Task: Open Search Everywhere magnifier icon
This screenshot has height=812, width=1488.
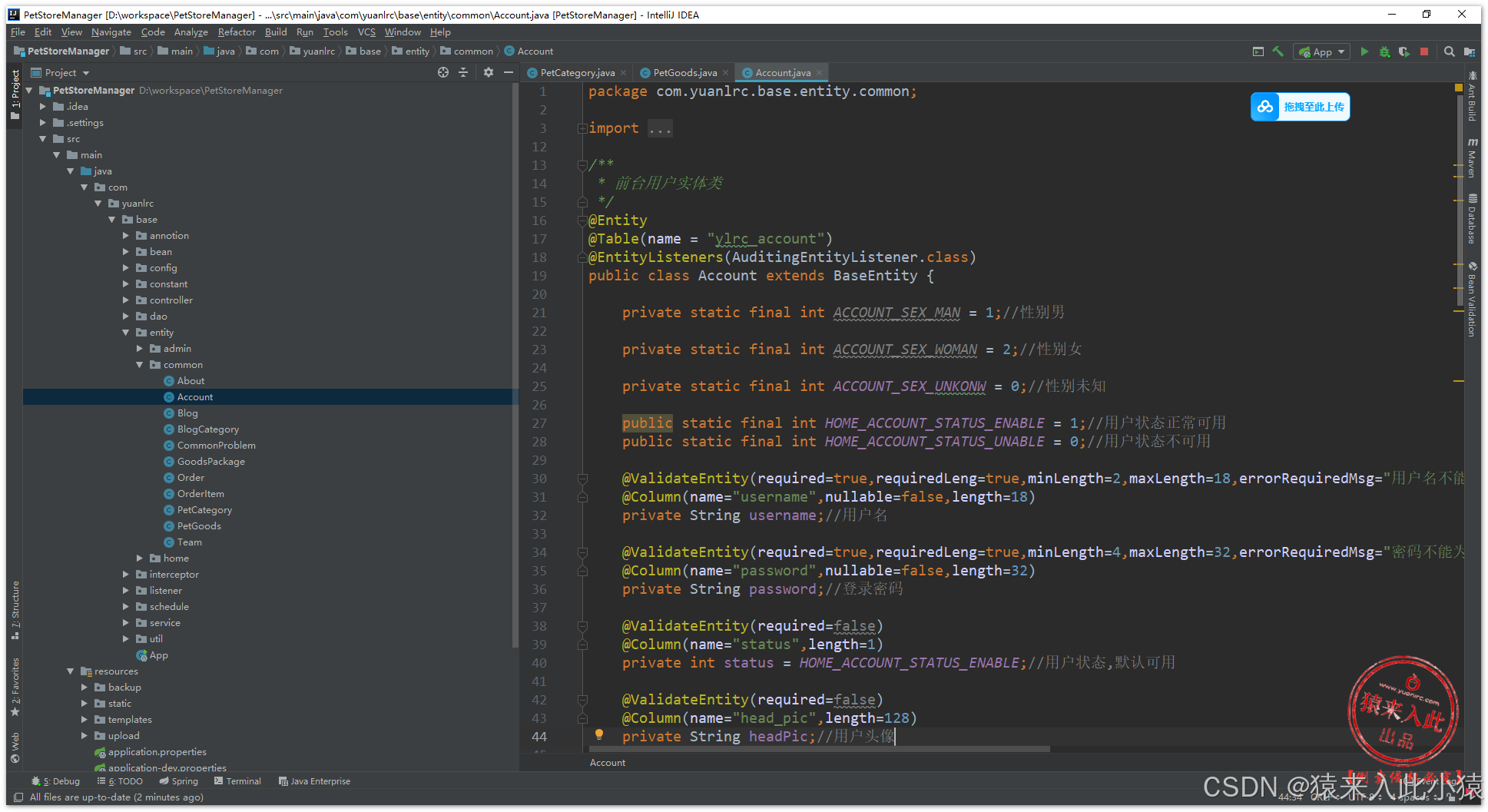Action: click(1449, 51)
